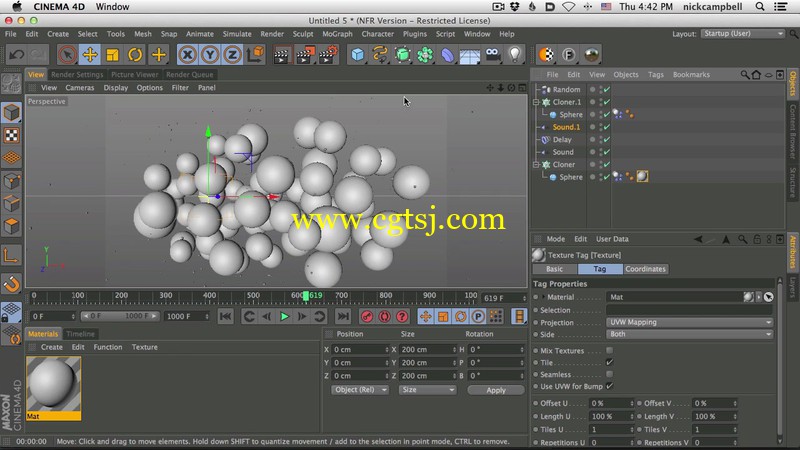Image resolution: width=800 pixels, height=450 pixels.
Task: Click the coordinate system icon
Action: pyautogui.click(x=255, y=55)
